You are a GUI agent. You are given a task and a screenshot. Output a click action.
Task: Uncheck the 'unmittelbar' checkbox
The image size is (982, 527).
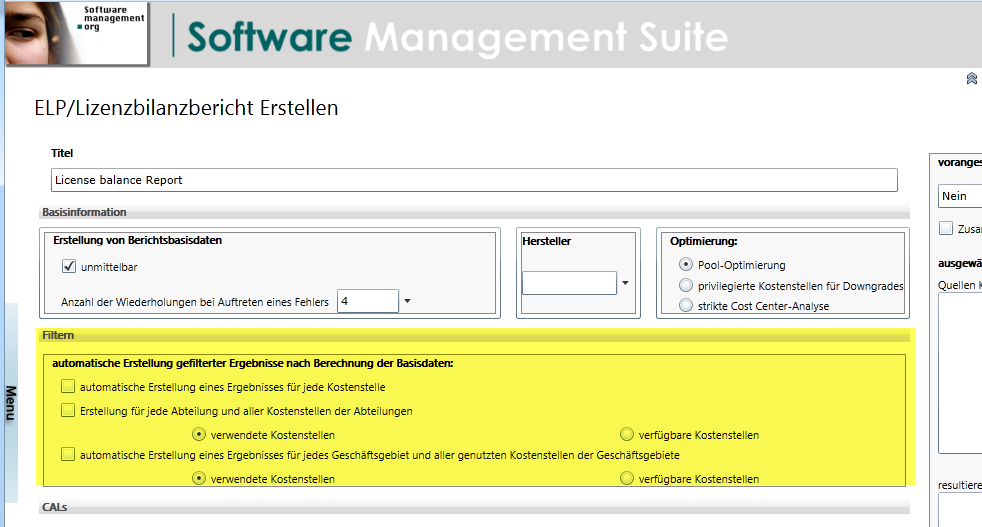pyautogui.click(x=69, y=266)
